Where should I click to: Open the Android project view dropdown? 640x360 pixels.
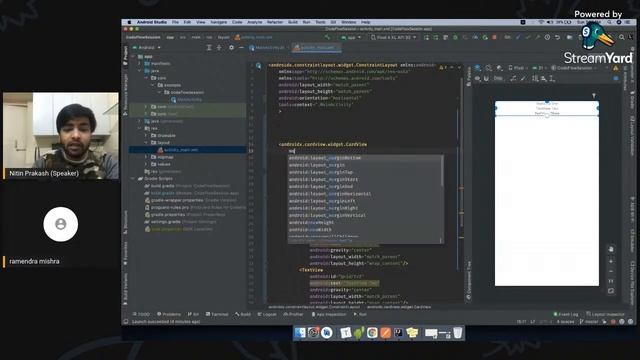[x=147, y=48]
